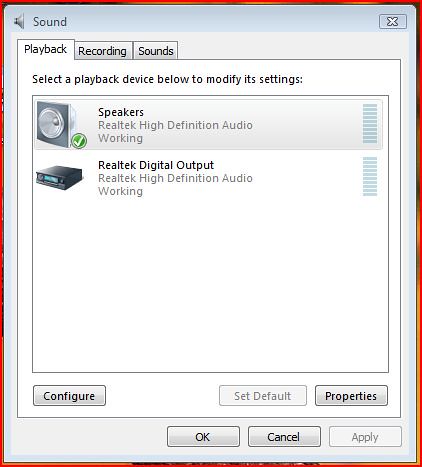
Task: Select the Realtek Digital Output device icon
Action: 59,178
